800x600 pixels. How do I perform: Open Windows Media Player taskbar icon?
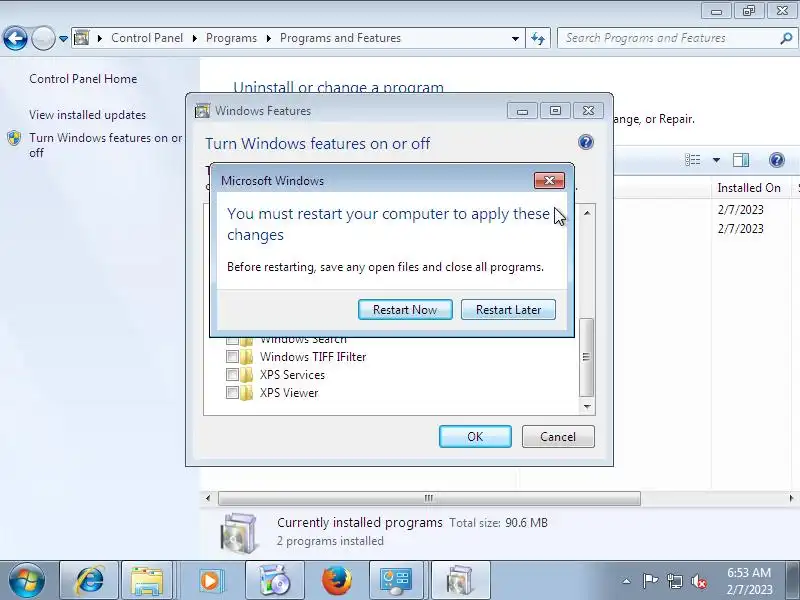click(x=210, y=581)
